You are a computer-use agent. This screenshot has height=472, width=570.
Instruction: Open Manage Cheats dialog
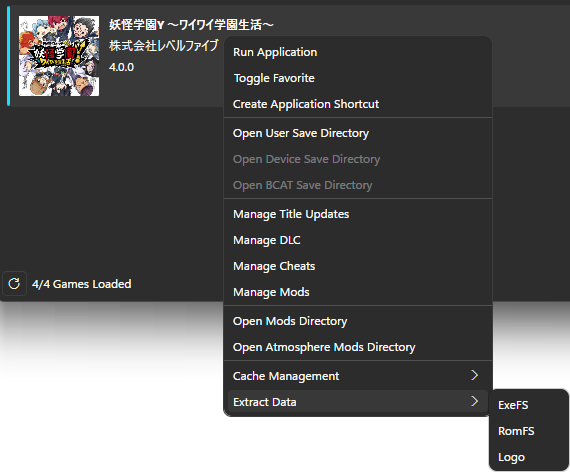(358, 266)
